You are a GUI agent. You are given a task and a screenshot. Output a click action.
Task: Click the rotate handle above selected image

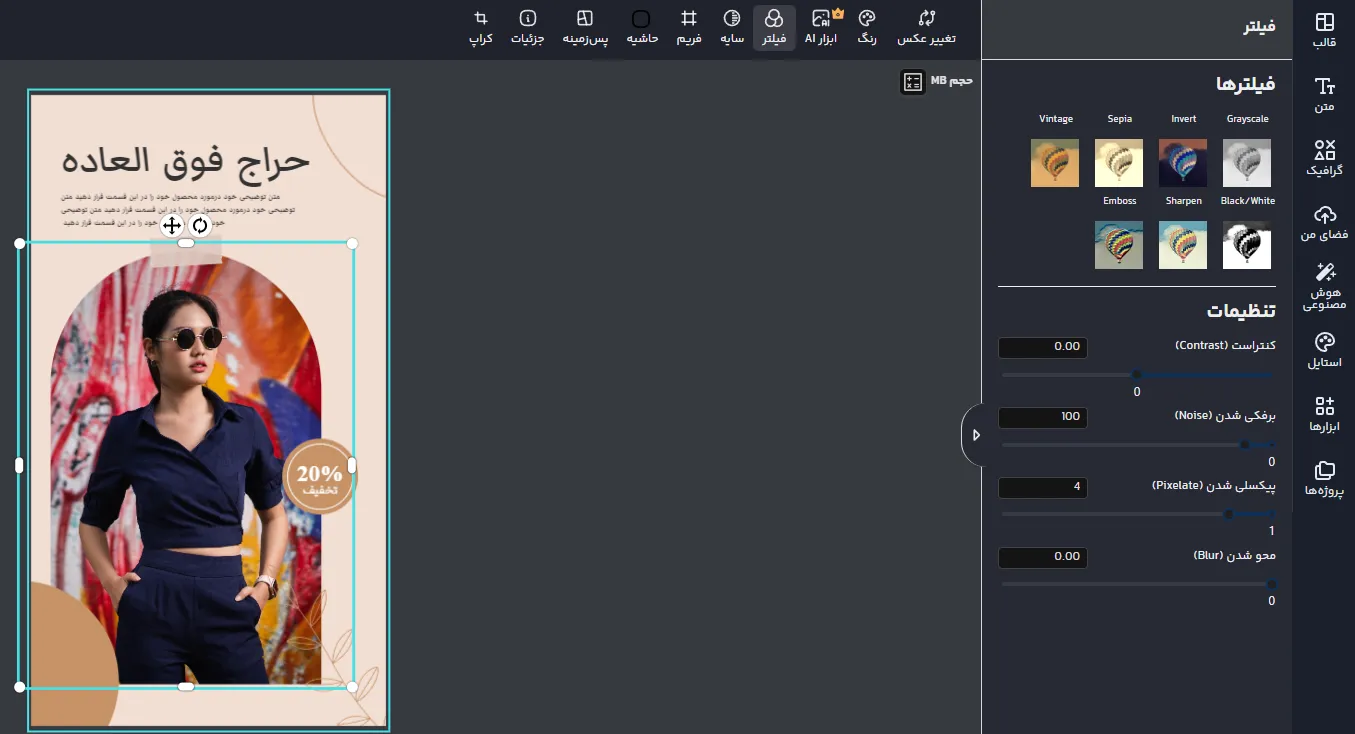tap(200, 225)
